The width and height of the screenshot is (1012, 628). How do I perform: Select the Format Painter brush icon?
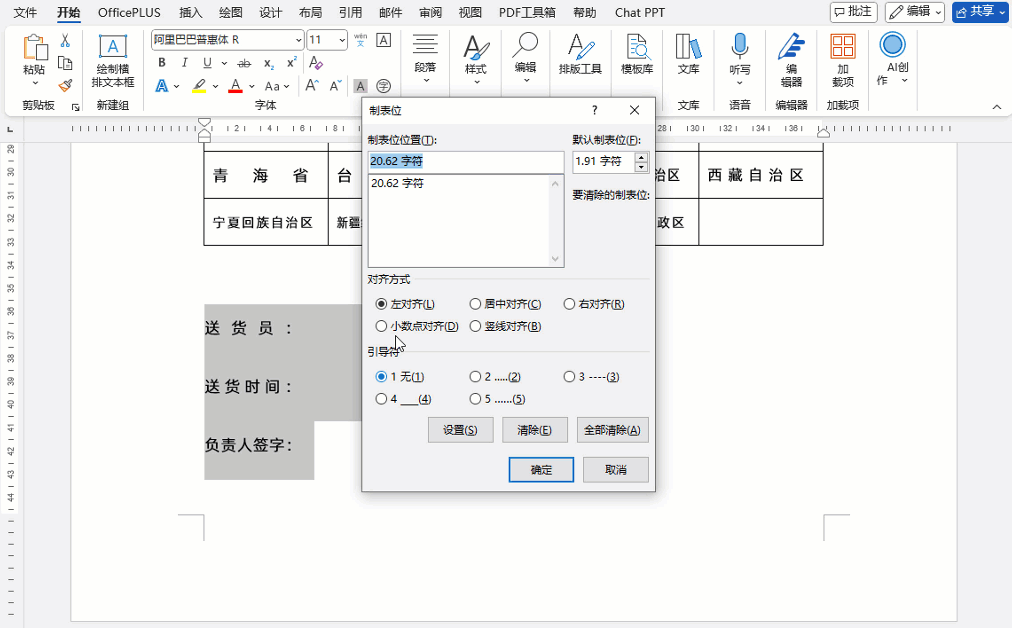click(x=65, y=85)
